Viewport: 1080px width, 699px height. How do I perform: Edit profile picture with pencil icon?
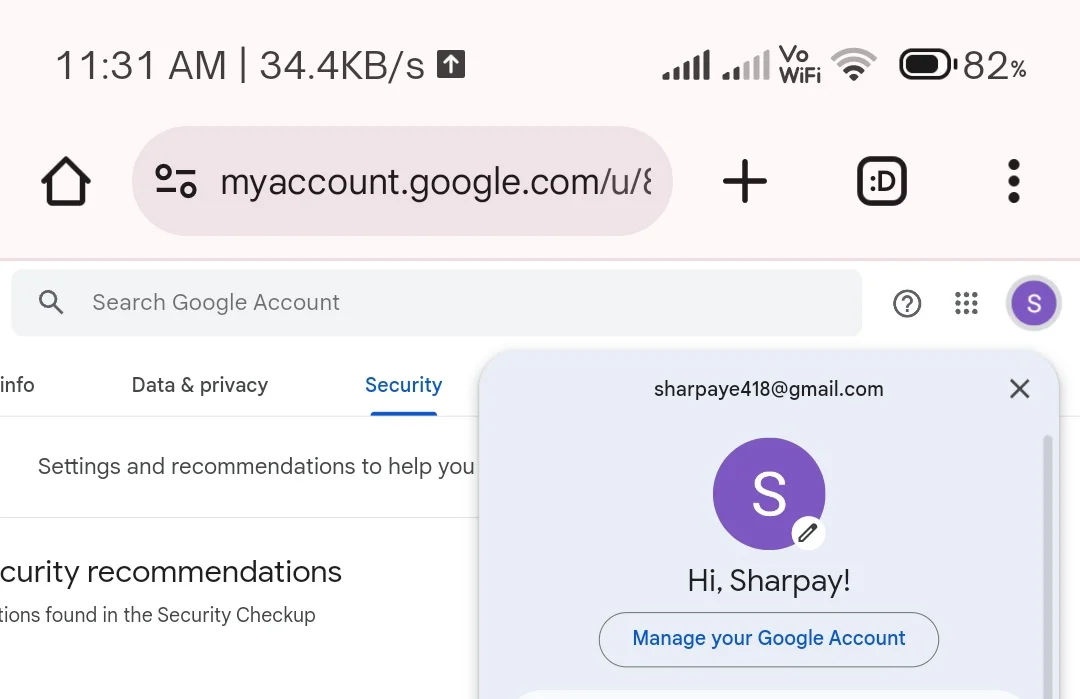[x=808, y=532]
